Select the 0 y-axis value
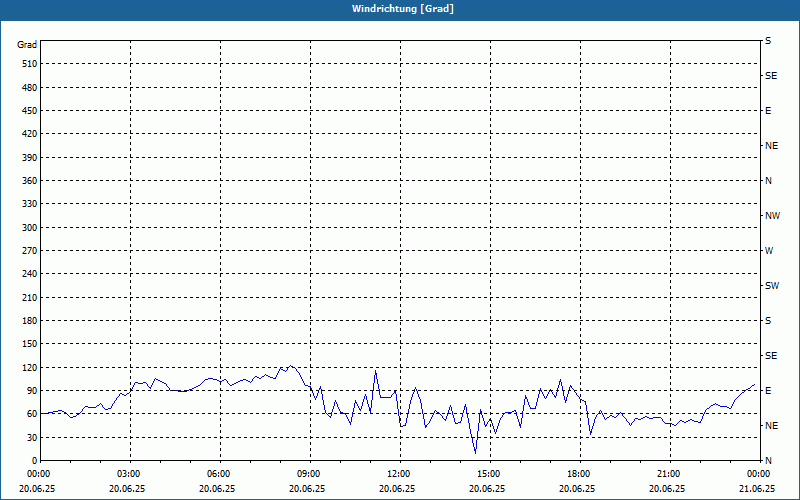 (35, 460)
